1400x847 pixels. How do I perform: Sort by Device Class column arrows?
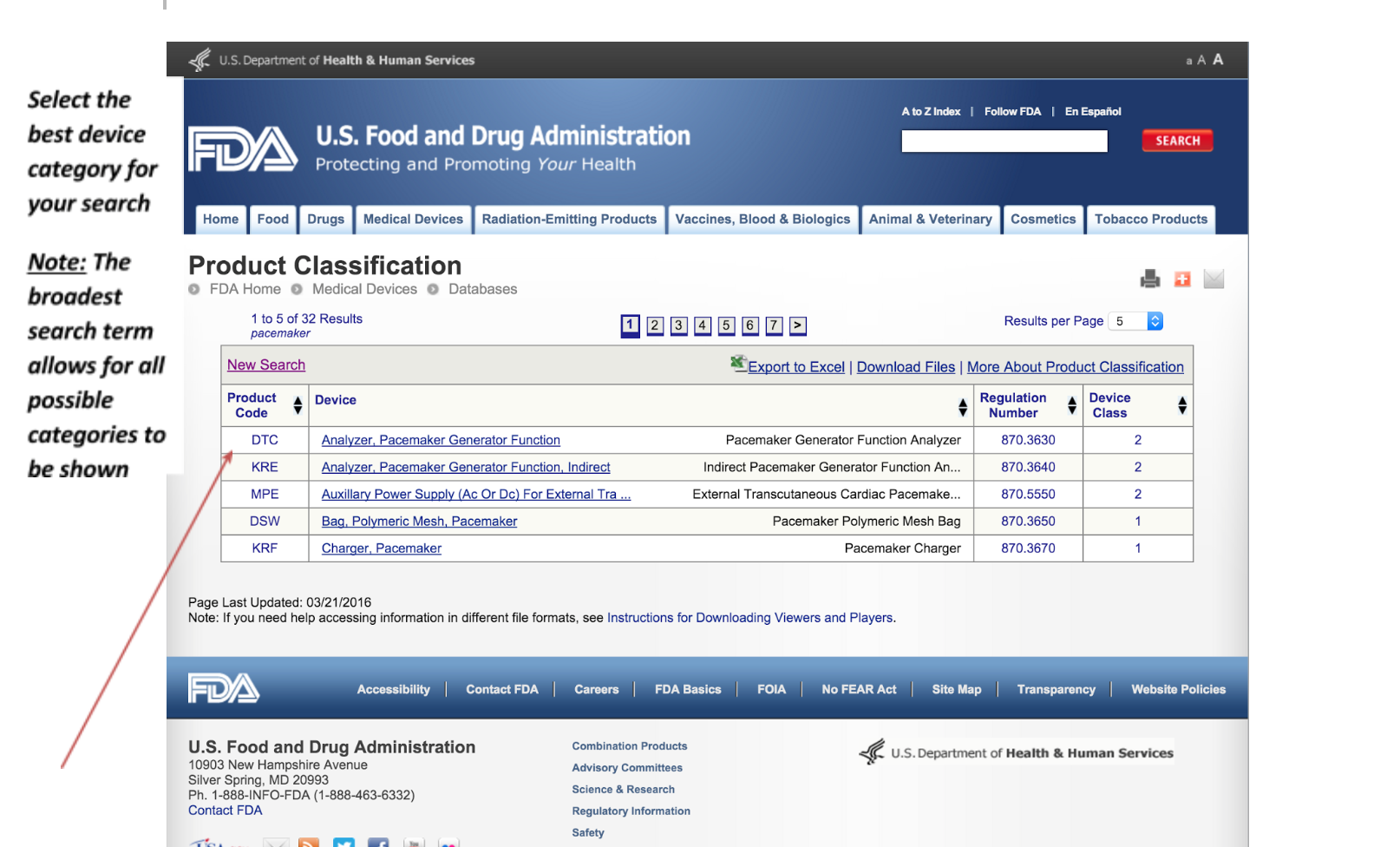1182,405
